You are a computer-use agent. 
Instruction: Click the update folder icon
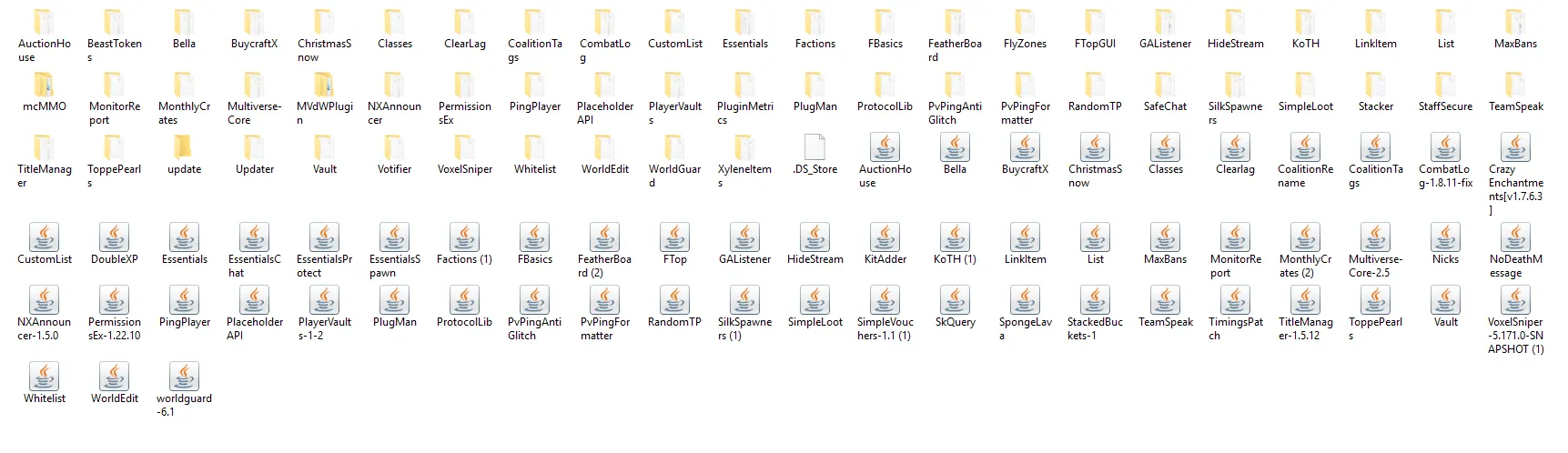(184, 147)
